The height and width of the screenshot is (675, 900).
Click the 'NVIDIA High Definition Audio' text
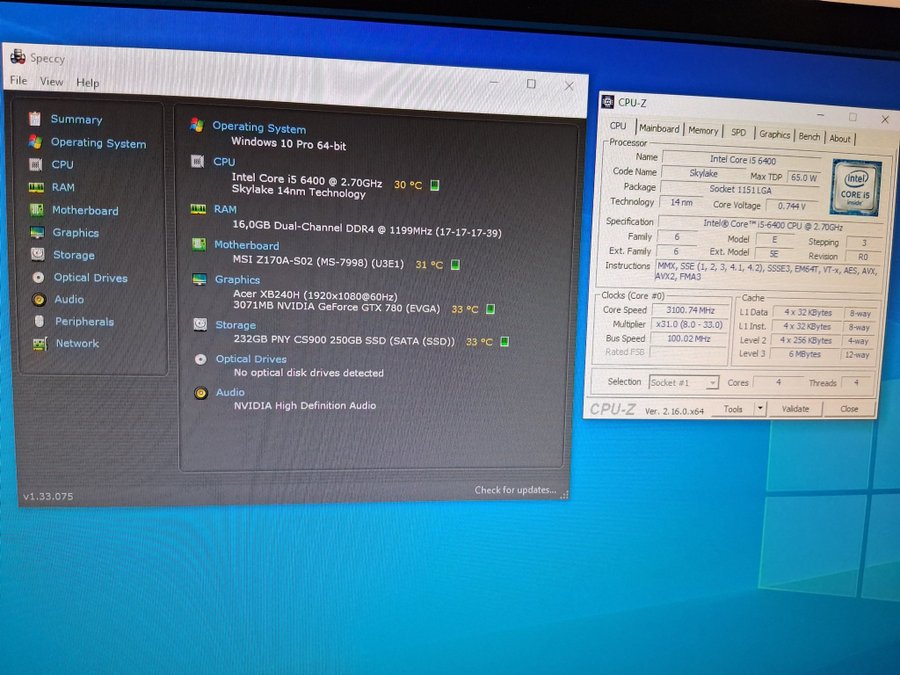point(305,405)
